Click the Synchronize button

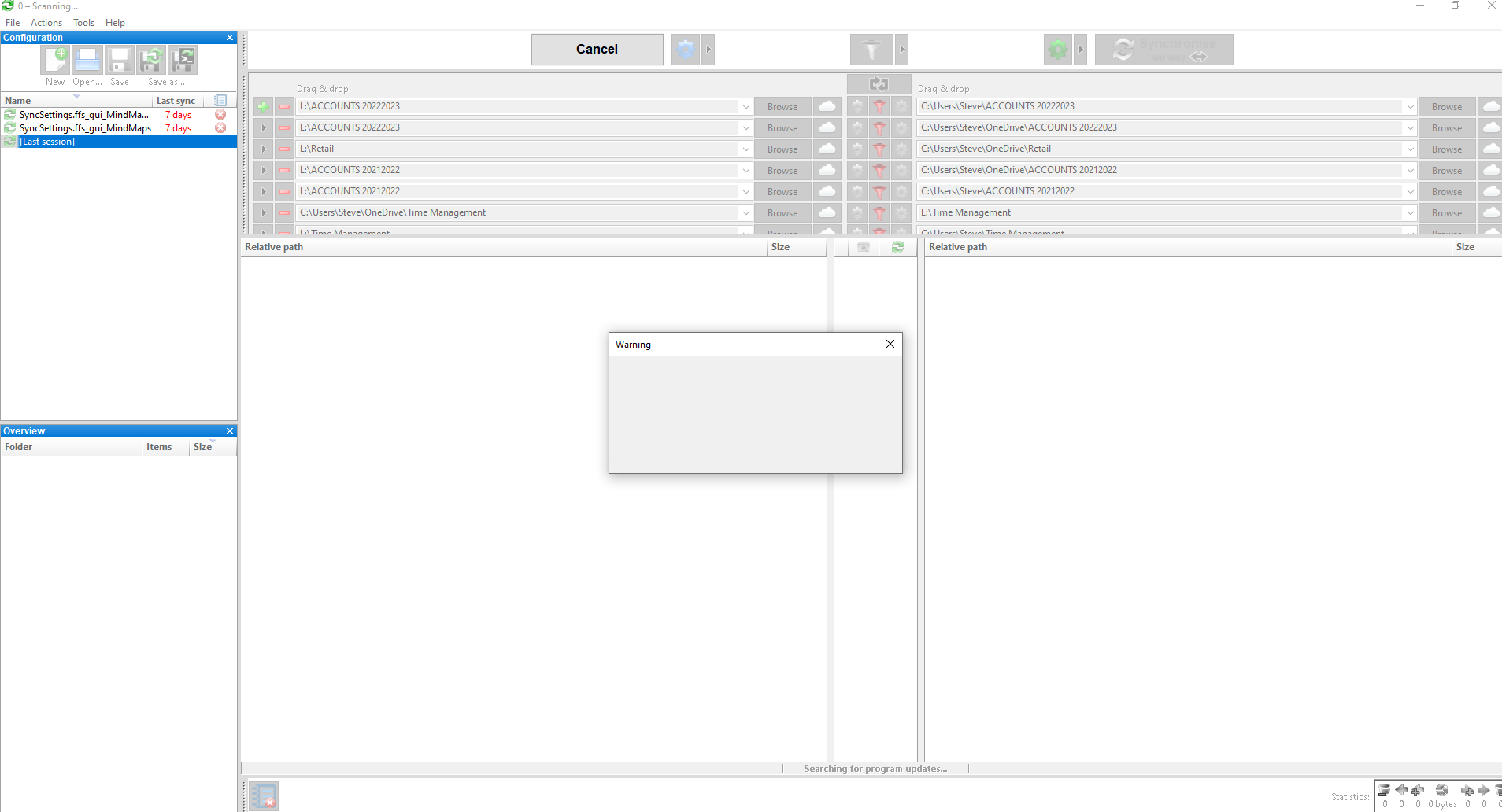(x=1163, y=50)
